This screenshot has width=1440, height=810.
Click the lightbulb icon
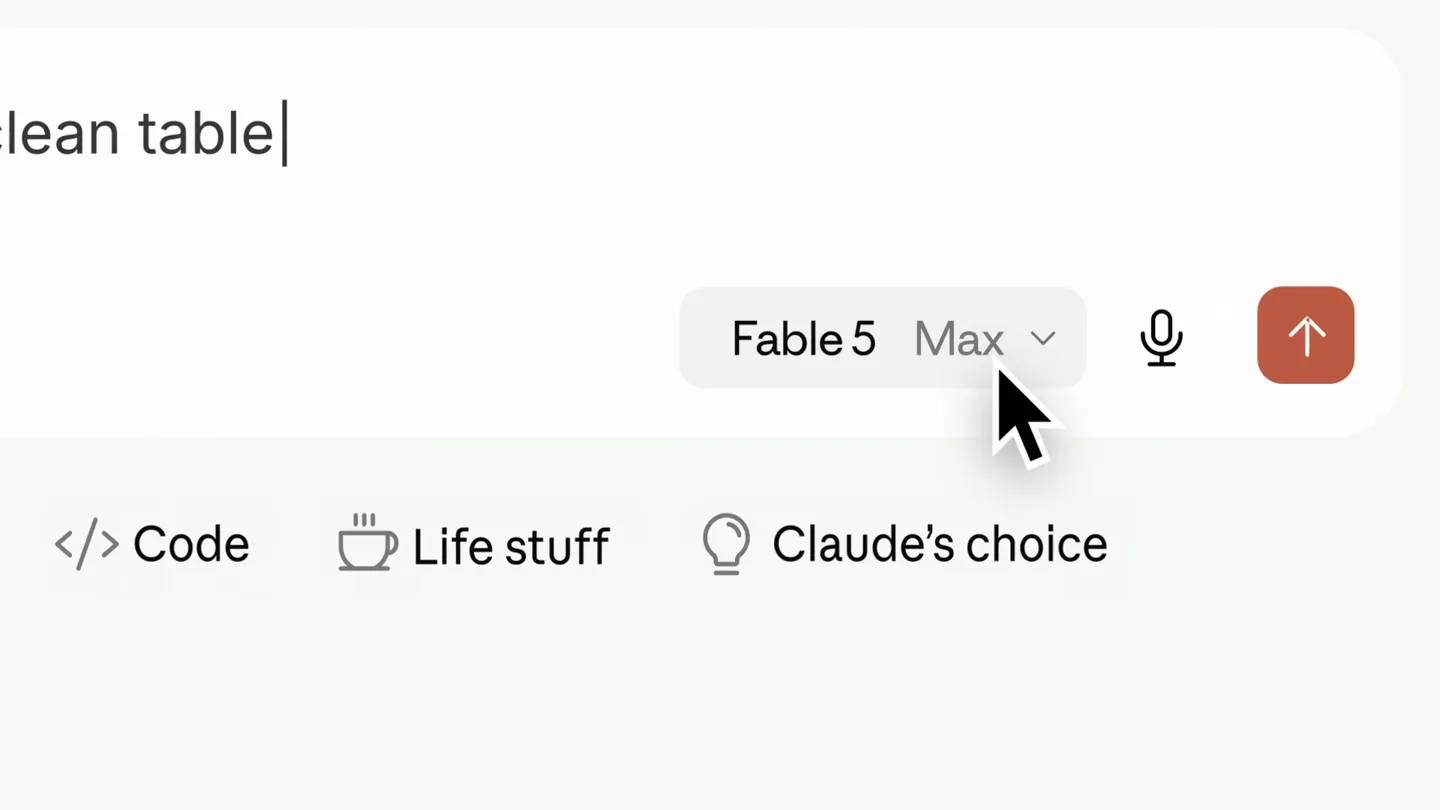coord(726,544)
